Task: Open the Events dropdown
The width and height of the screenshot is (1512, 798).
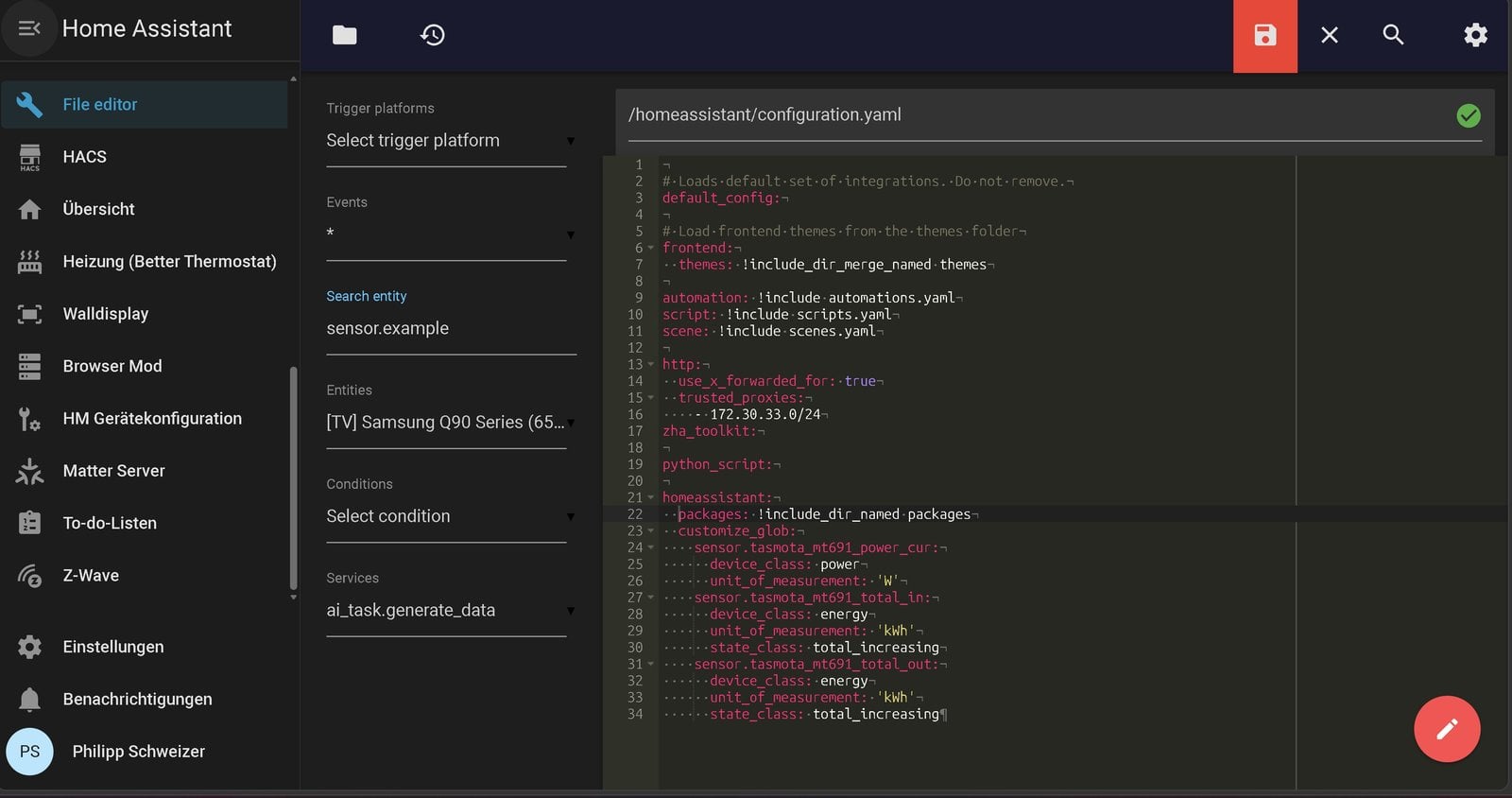Action: pos(446,234)
